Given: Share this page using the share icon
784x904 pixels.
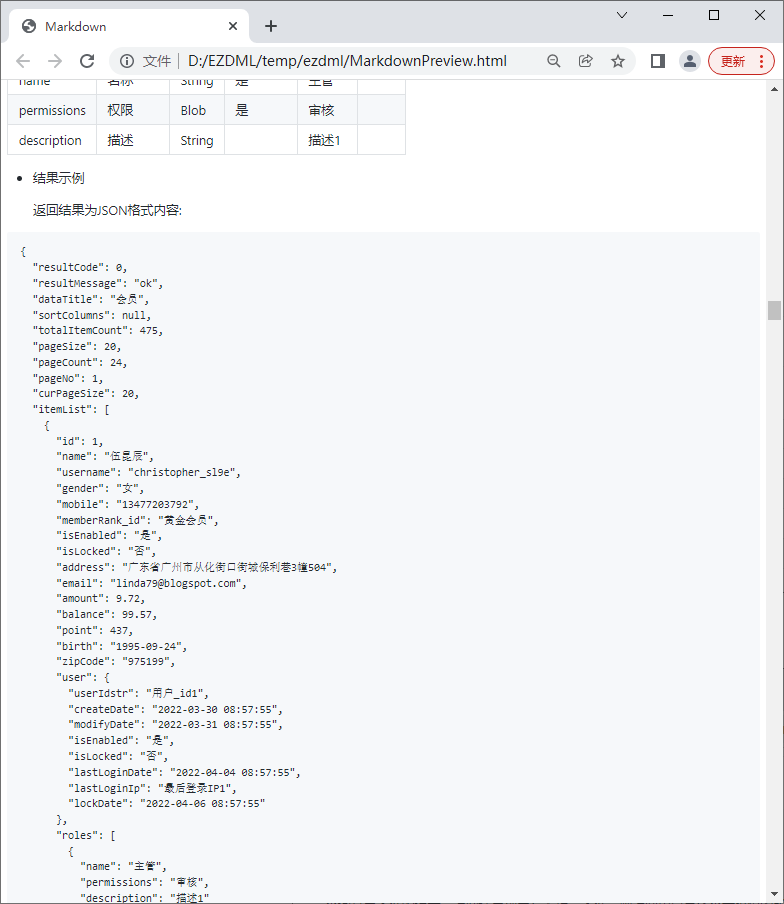Looking at the screenshot, I should pos(586,61).
